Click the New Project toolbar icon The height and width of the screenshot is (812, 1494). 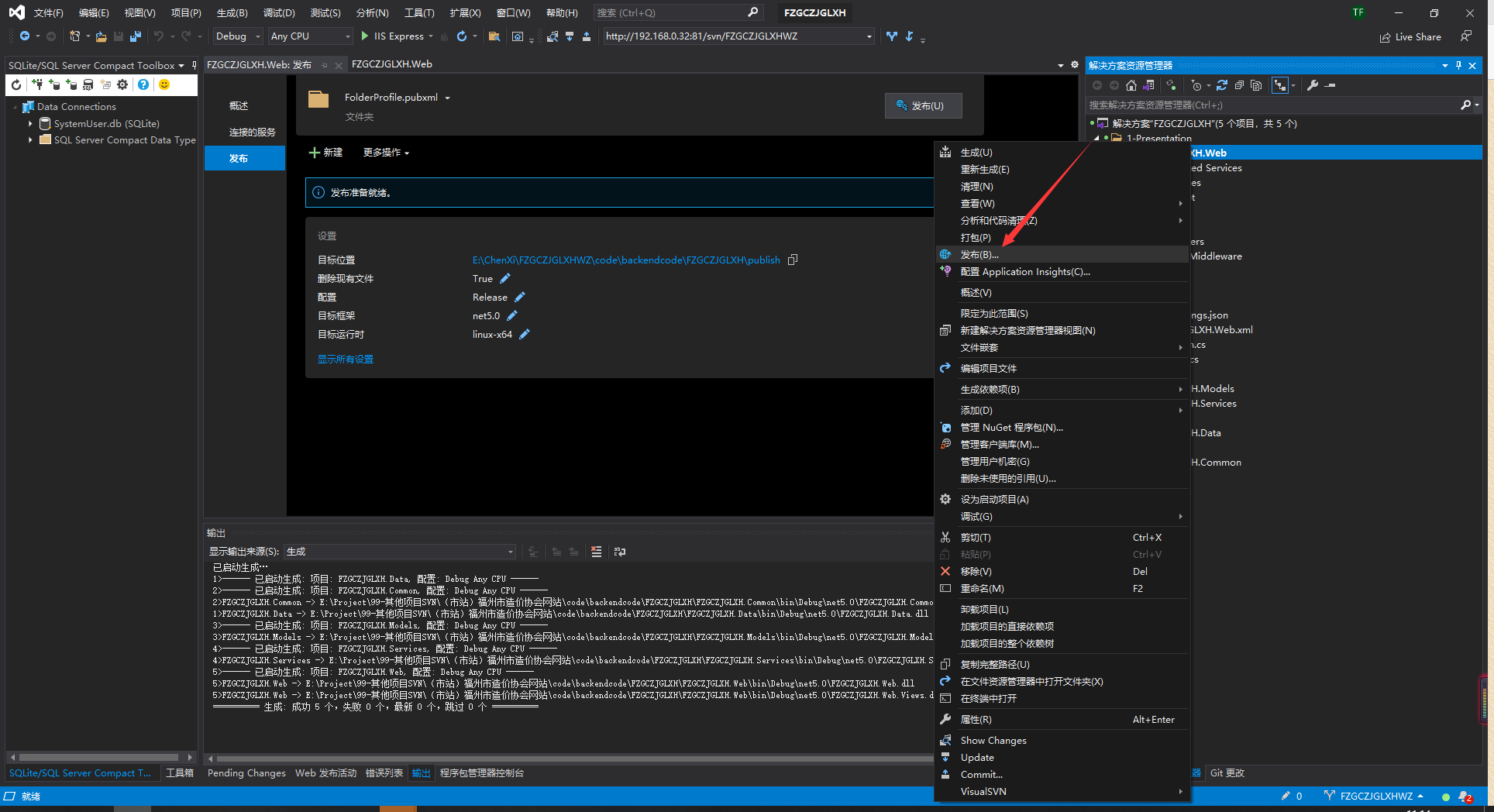pos(74,36)
